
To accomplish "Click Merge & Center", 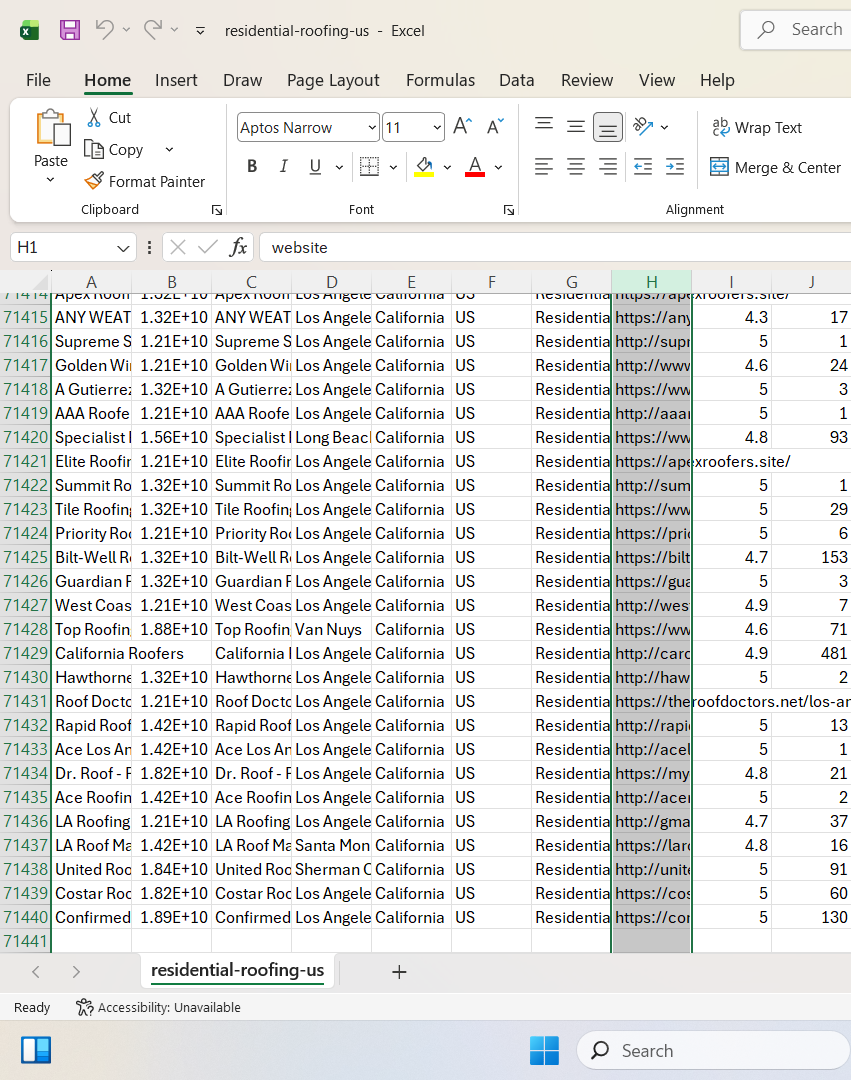I will [x=775, y=167].
